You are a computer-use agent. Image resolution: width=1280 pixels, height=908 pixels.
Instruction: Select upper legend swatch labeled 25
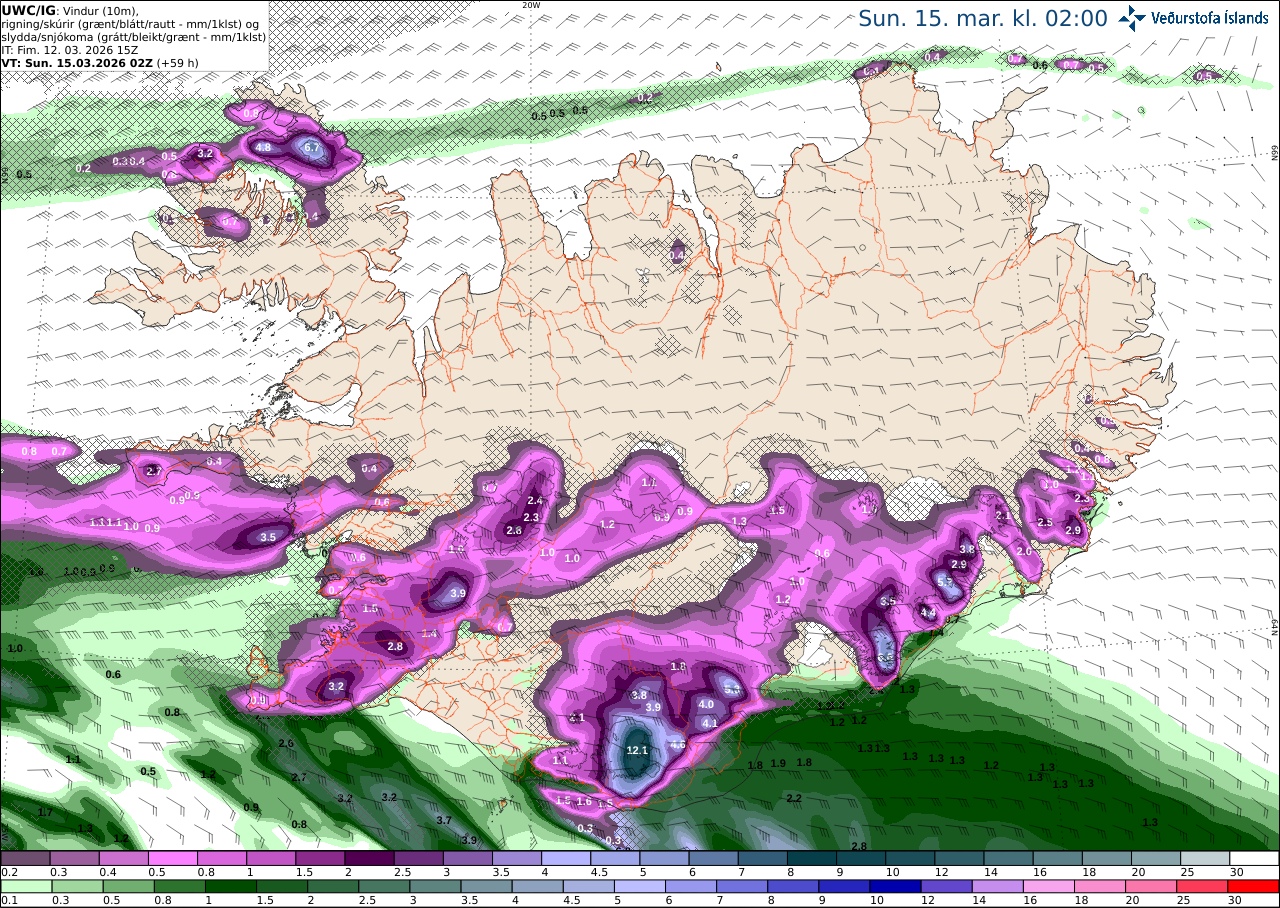1205,858
